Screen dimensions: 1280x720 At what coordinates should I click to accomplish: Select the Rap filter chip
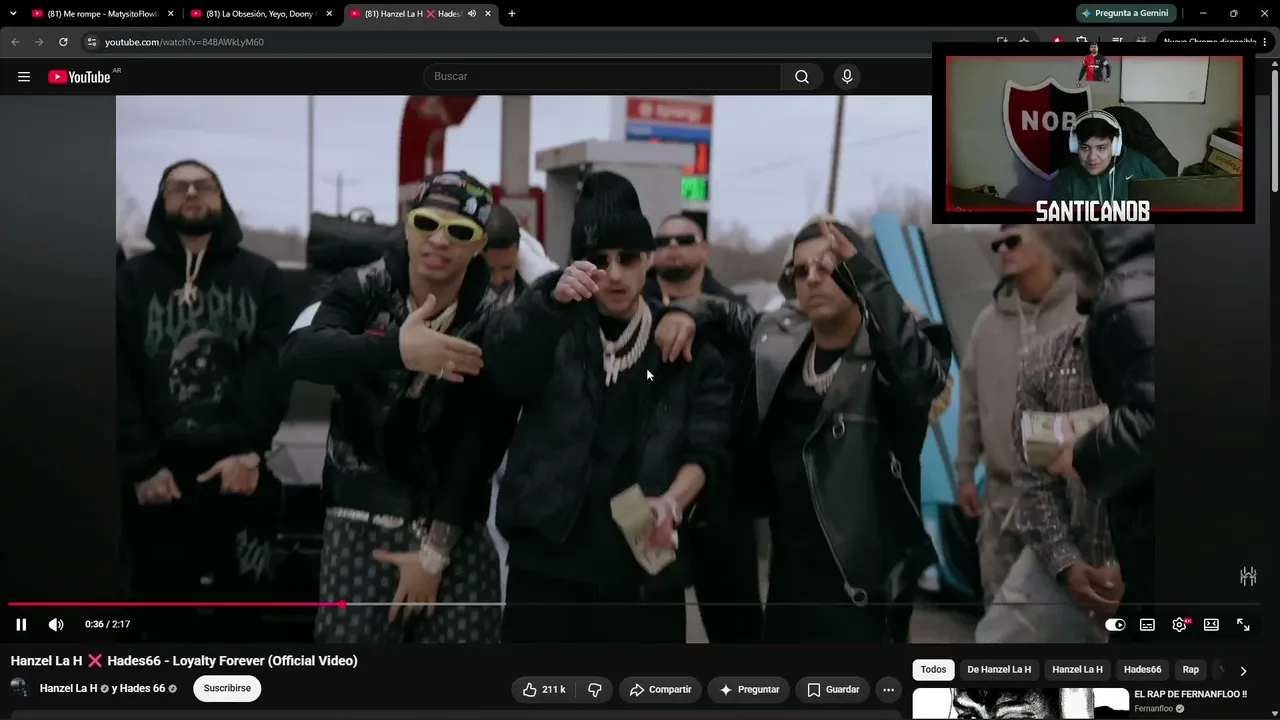coord(1190,670)
